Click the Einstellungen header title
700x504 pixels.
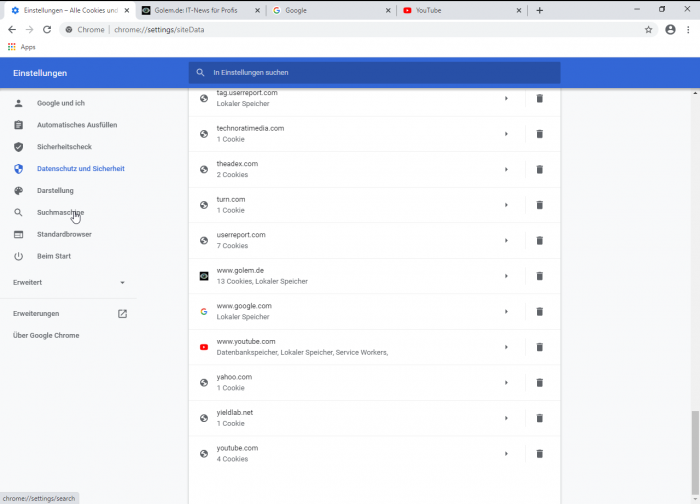[40, 73]
